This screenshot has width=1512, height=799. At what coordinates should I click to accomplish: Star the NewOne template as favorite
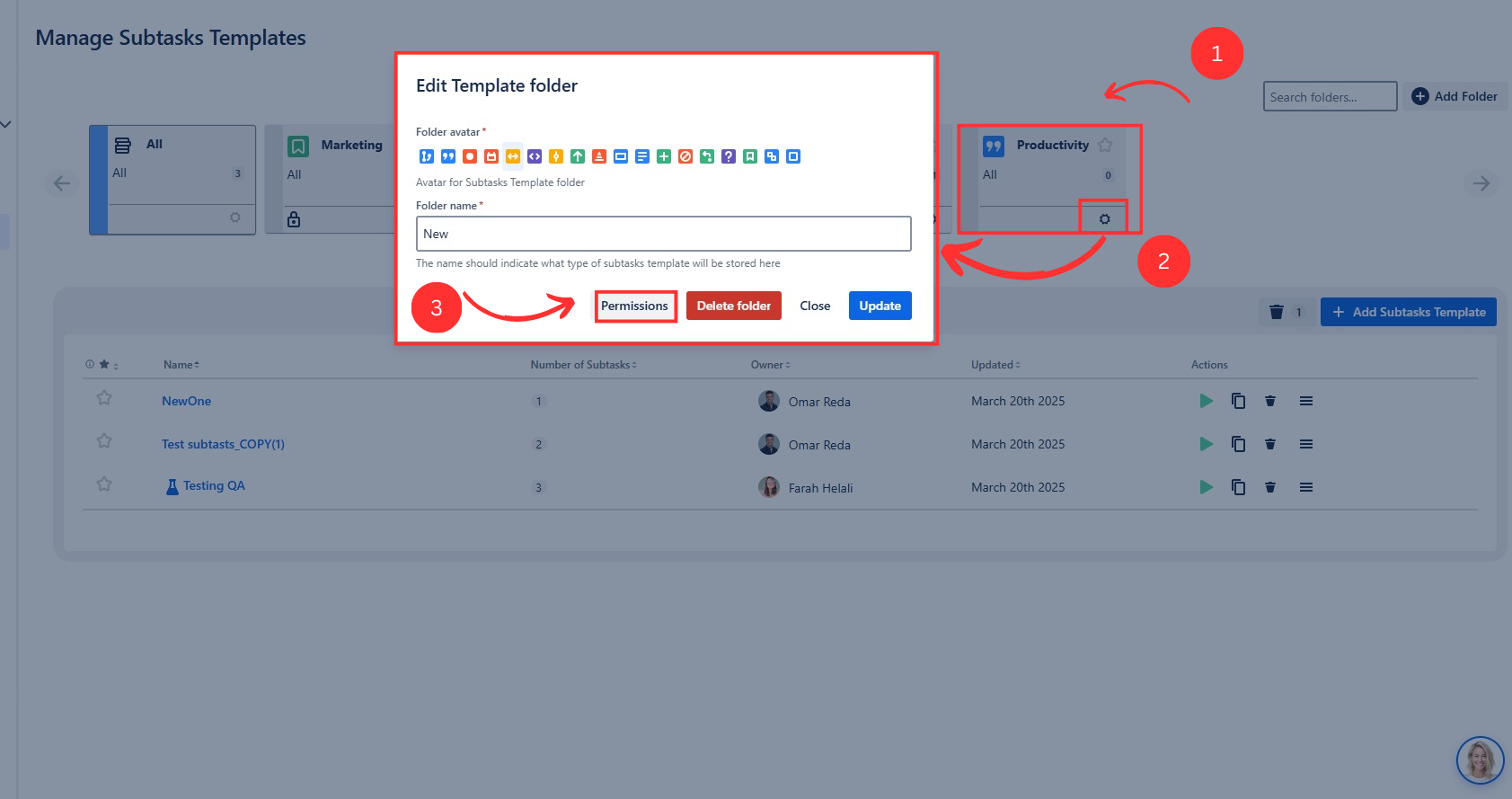(x=104, y=398)
